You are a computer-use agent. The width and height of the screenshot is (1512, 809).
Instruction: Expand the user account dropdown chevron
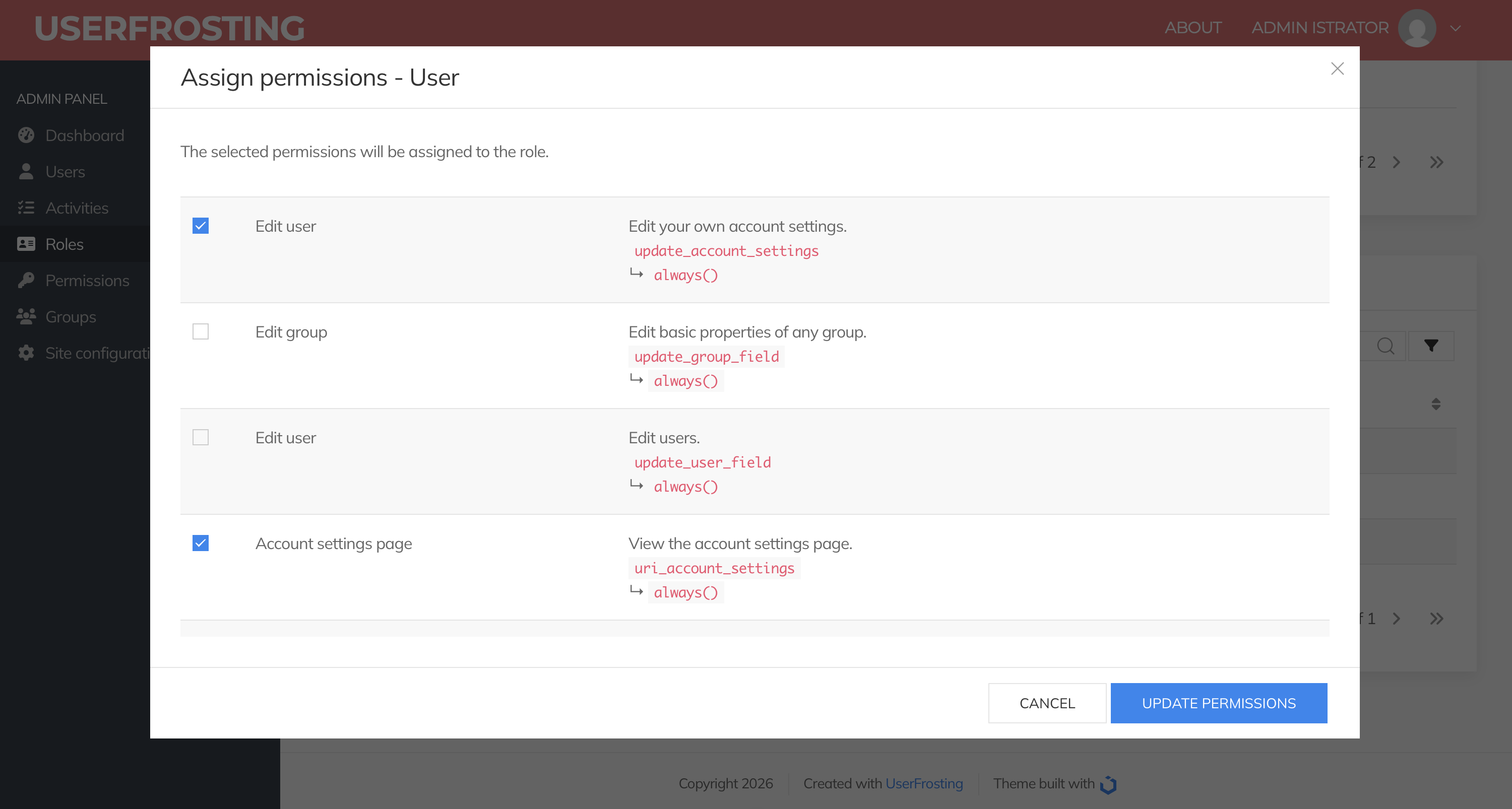[1455, 28]
